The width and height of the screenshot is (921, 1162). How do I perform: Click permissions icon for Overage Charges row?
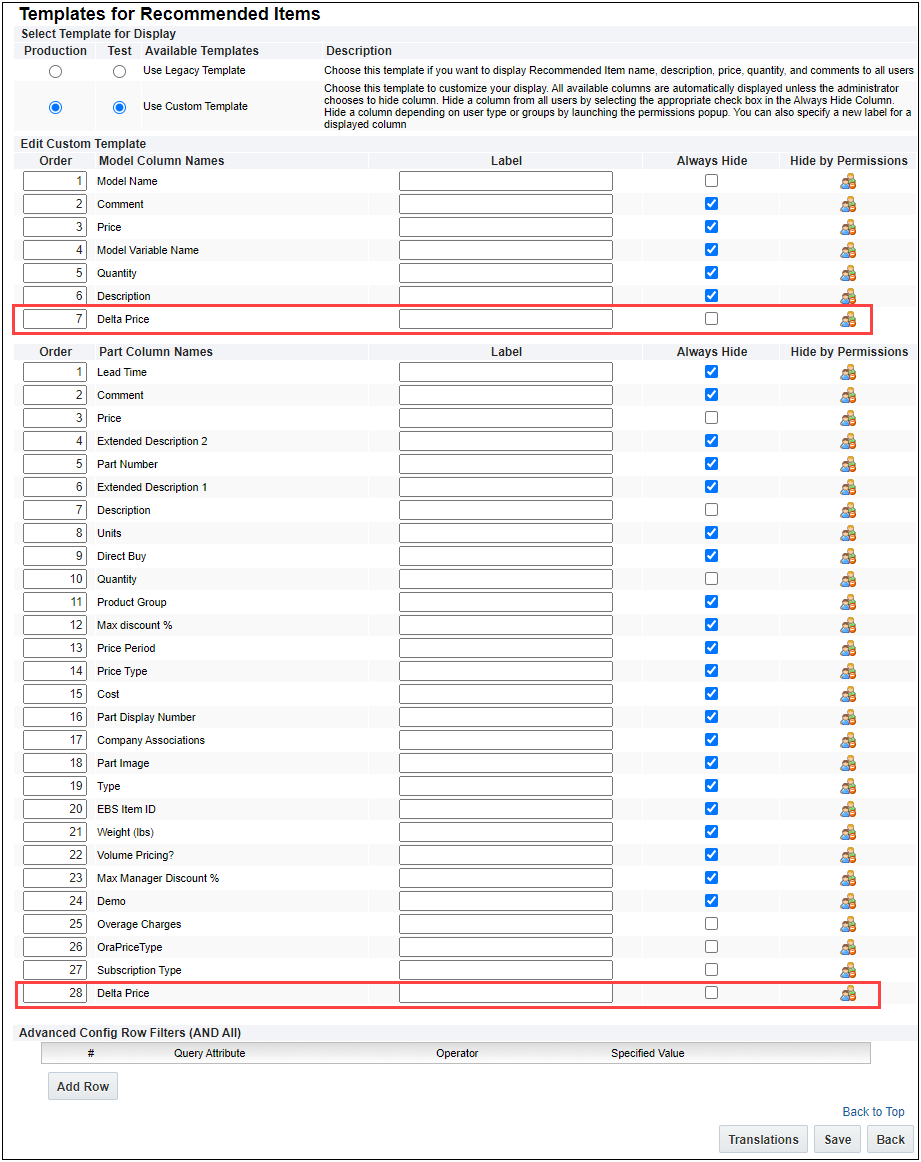pyautogui.click(x=848, y=924)
